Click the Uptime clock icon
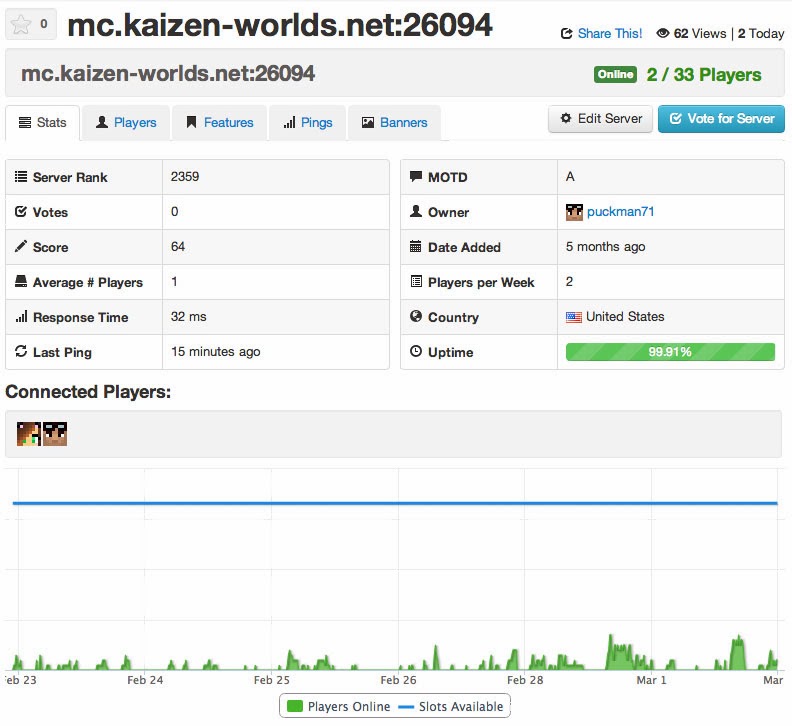 (416, 351)
